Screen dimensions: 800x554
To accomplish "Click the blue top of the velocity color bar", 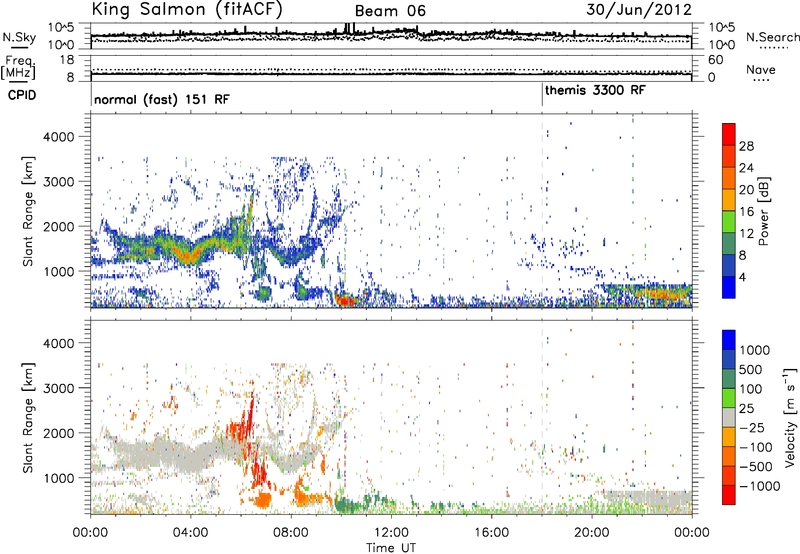I will [x=729, y=340].
